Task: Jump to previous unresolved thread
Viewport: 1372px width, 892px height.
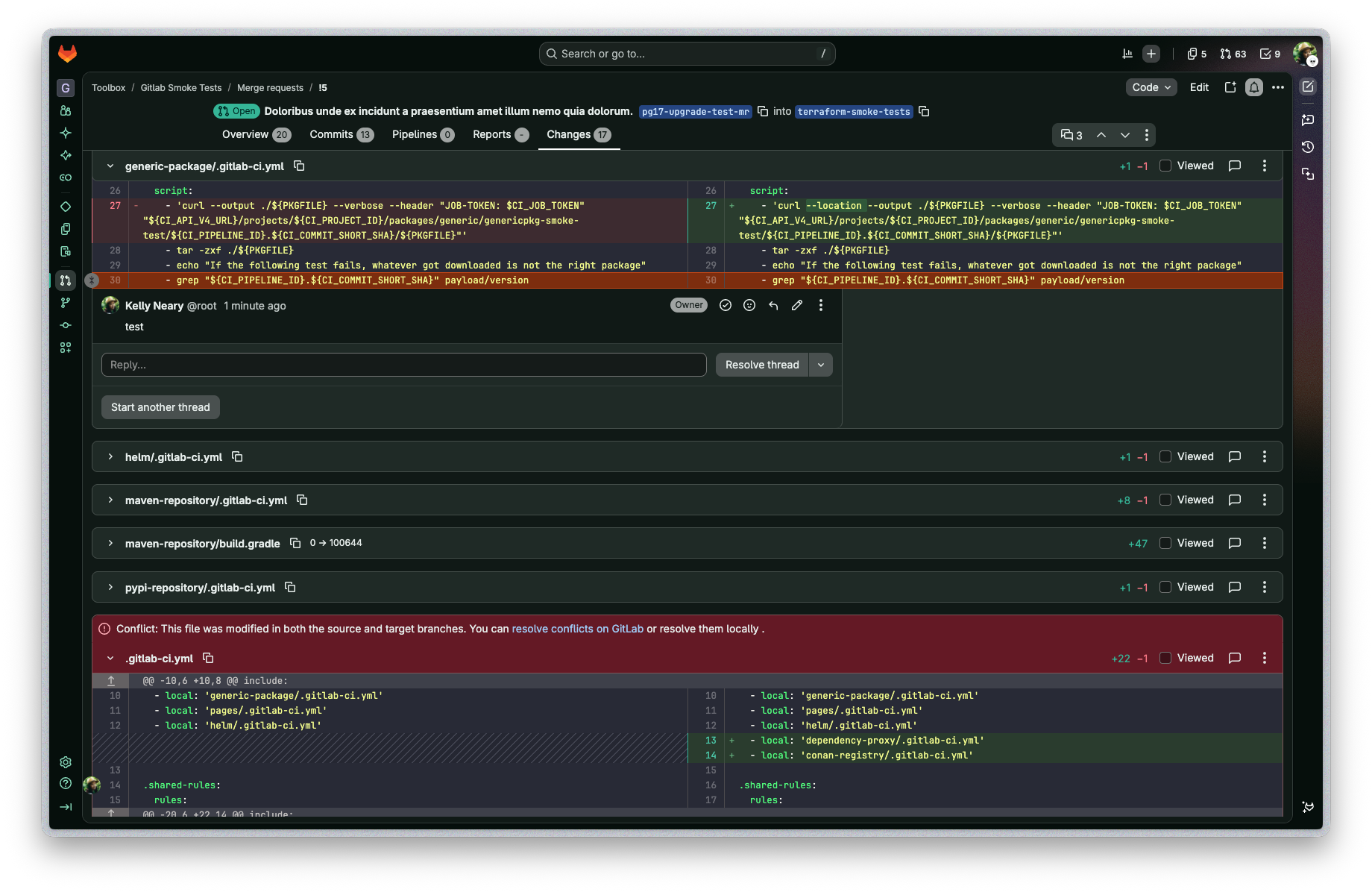Action: click(x=1101, y=135)
